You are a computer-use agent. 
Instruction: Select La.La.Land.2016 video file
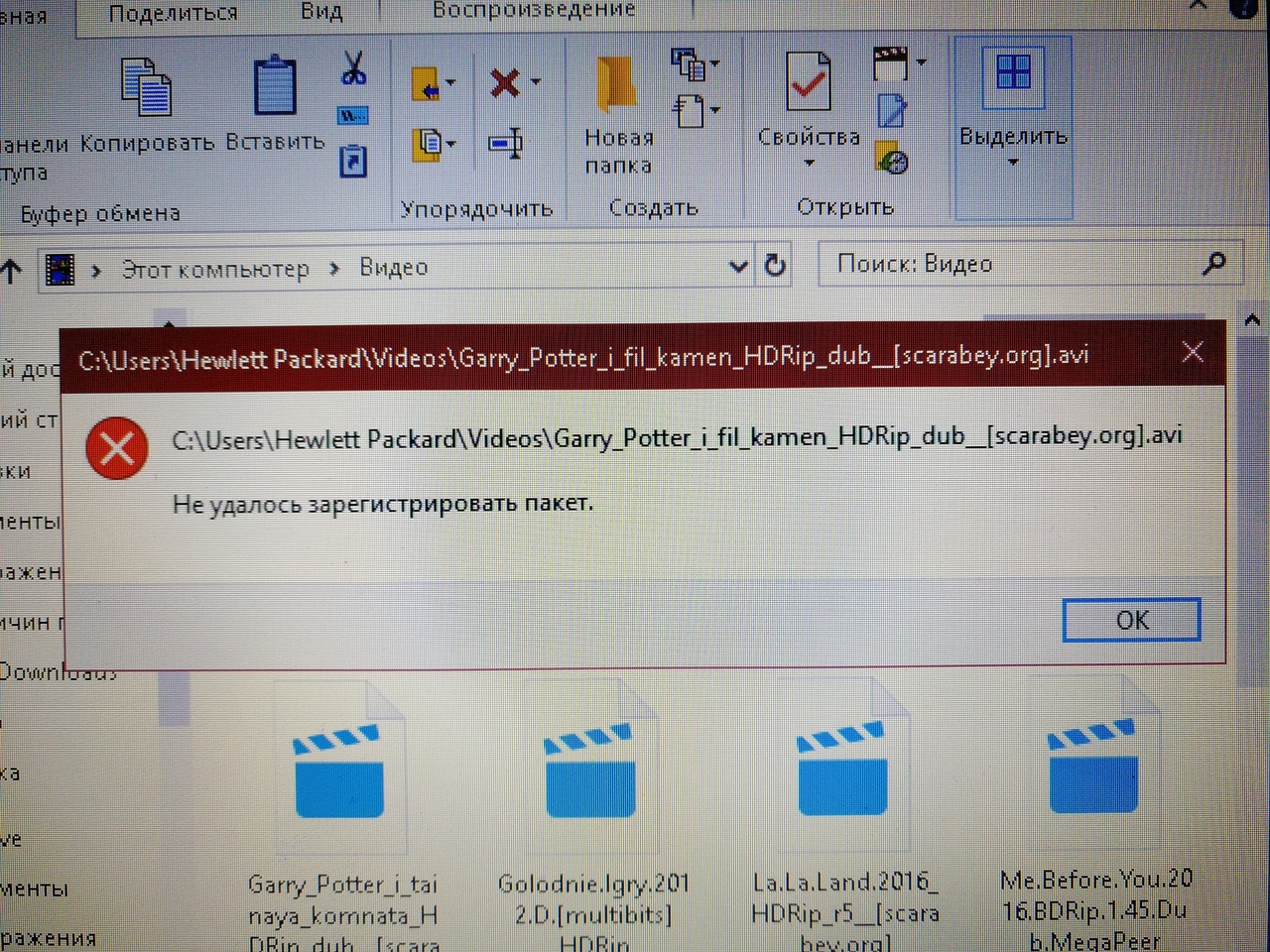pyautogui.click(x=844, y=815)
